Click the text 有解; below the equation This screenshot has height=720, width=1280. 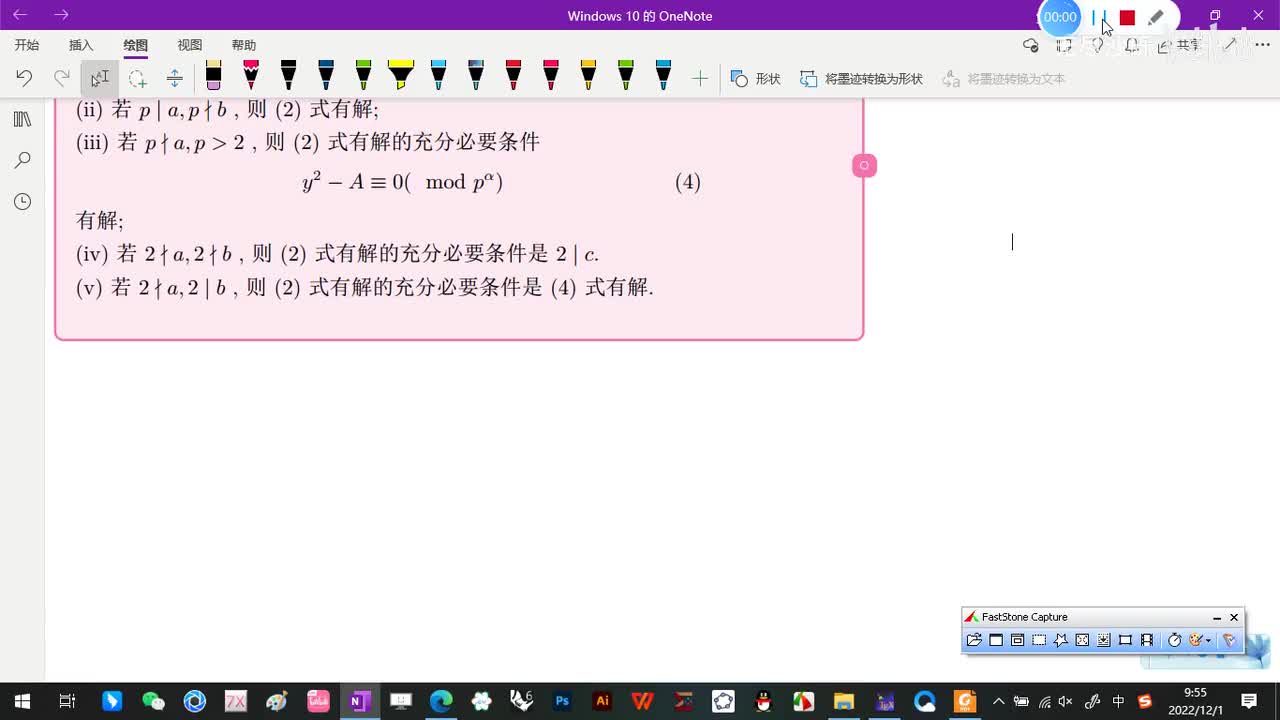(x=100, y=220)
